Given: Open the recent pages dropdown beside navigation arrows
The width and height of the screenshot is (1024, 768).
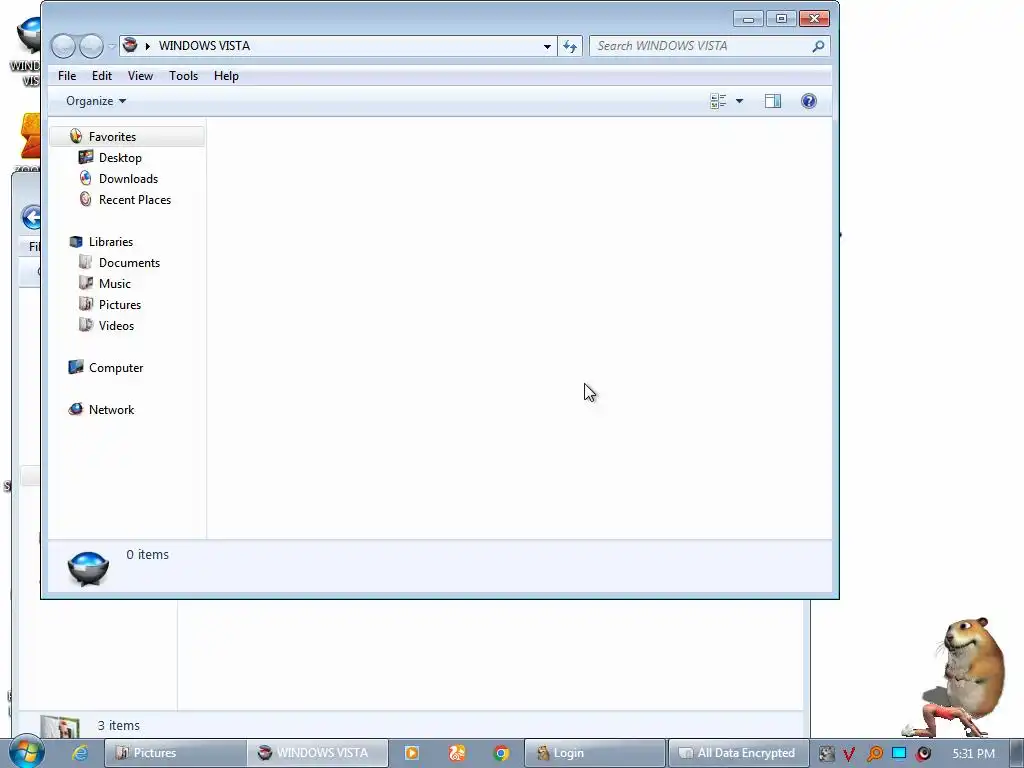Looking at the screenshot, I should click(x=112, y=46).
